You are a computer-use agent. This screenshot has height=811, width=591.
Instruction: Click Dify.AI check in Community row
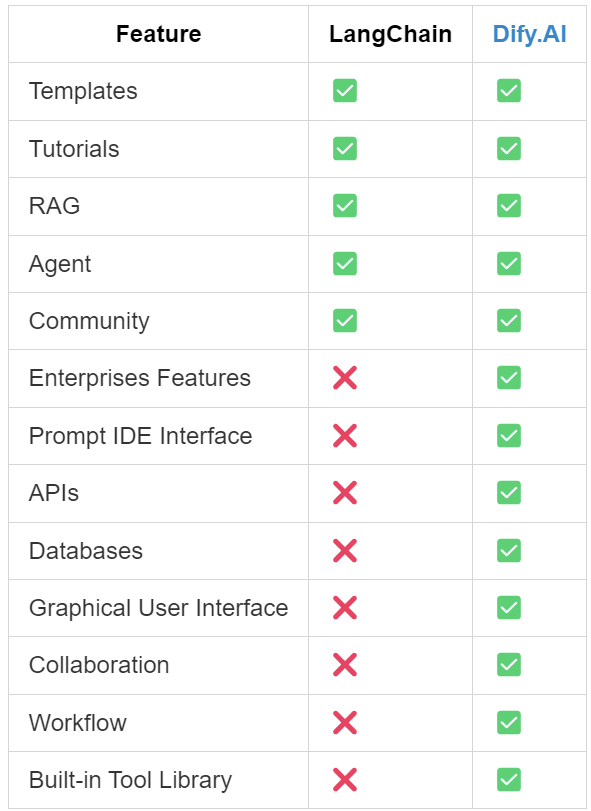[x=509, y=321]
